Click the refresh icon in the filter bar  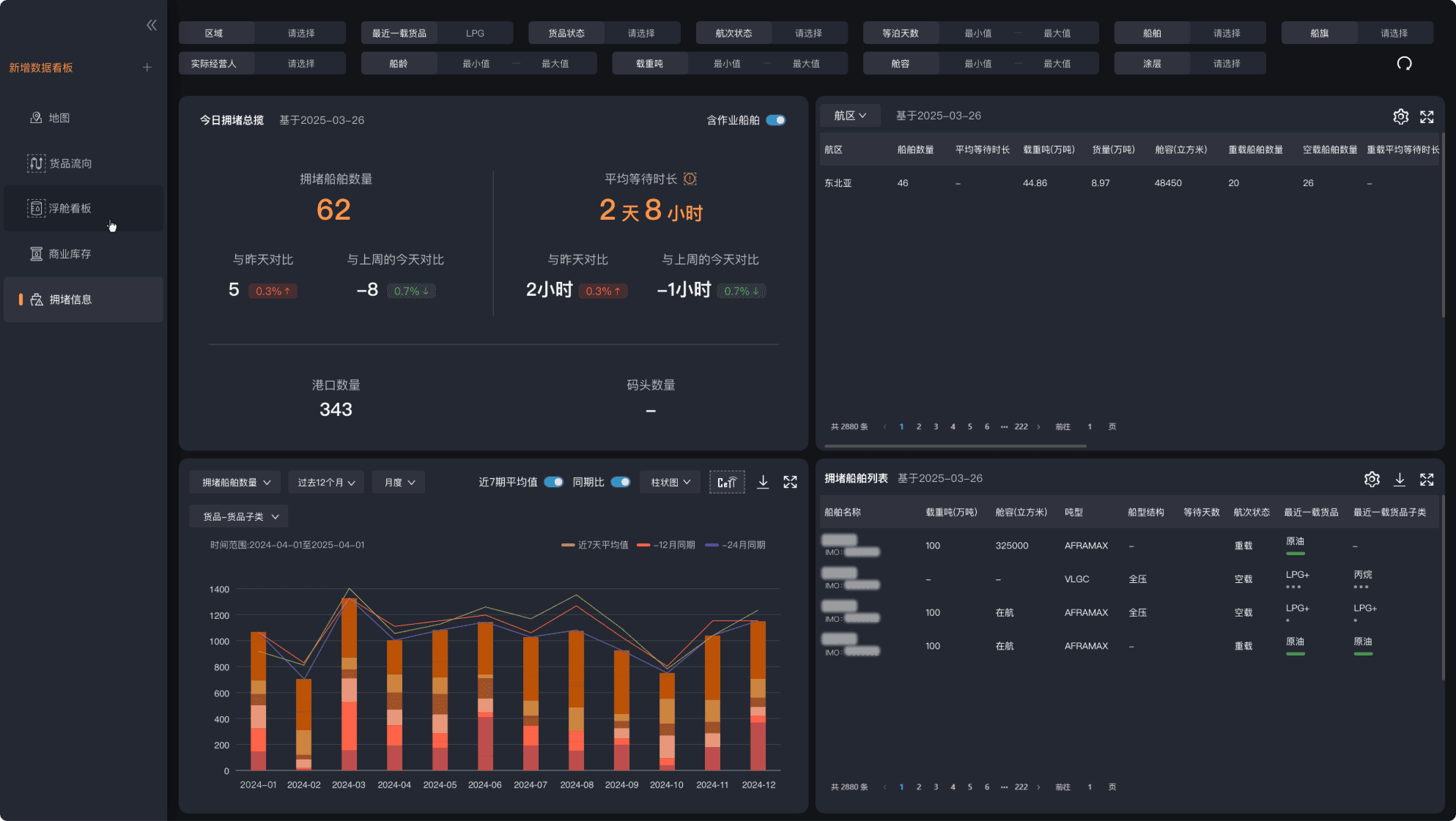(x=1403, y=64)
